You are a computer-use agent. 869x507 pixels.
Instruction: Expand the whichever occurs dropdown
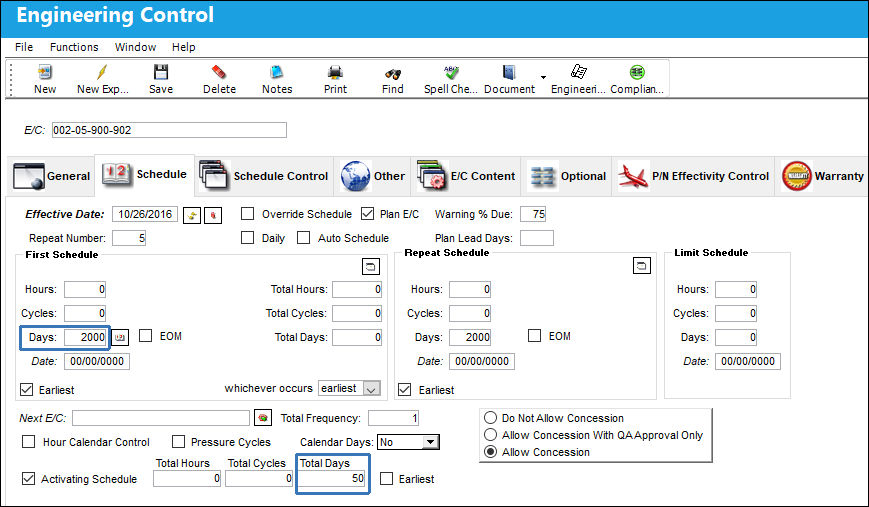pos(372,389)
